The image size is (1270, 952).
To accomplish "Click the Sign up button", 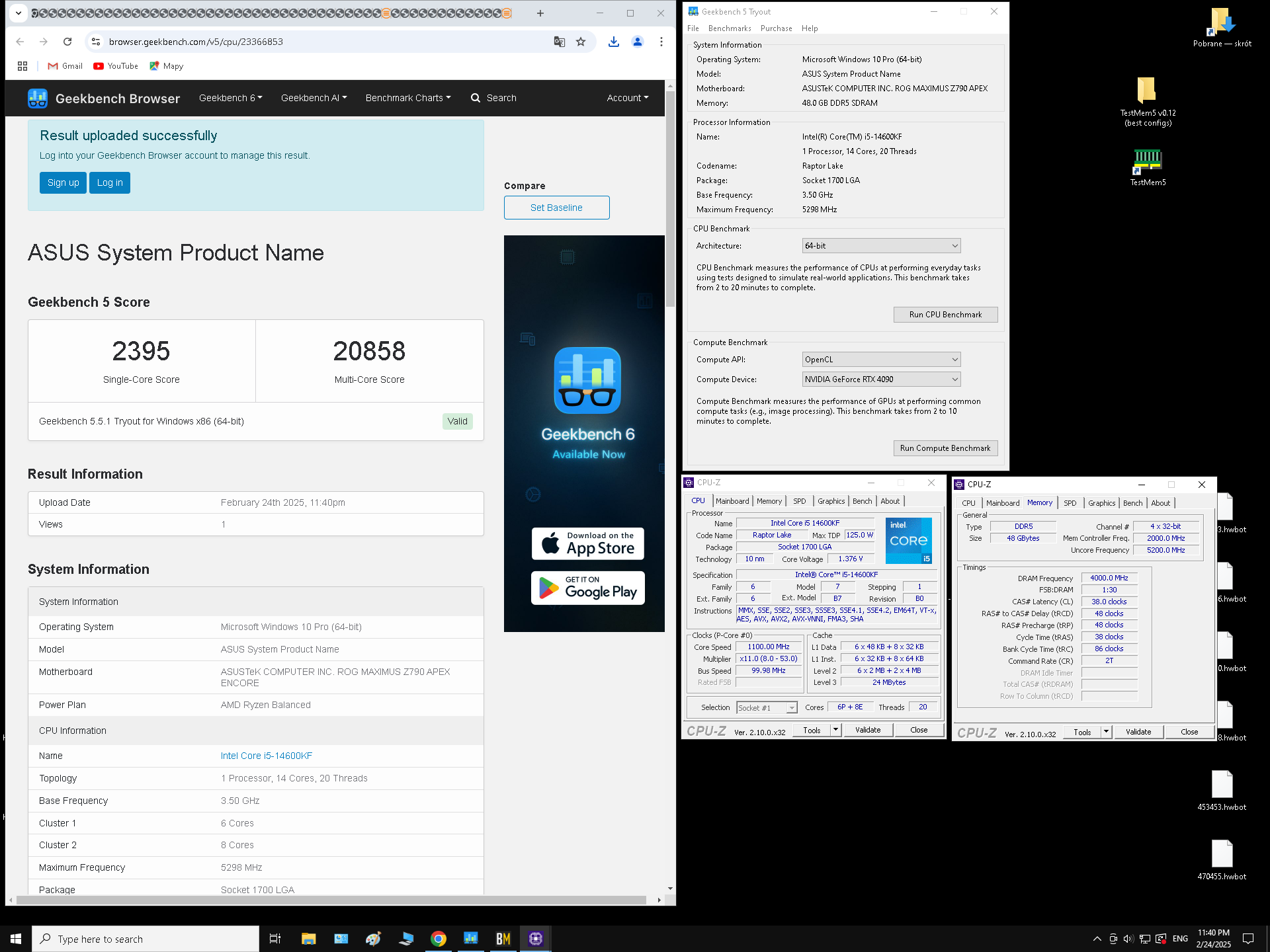I will [63, 183].
